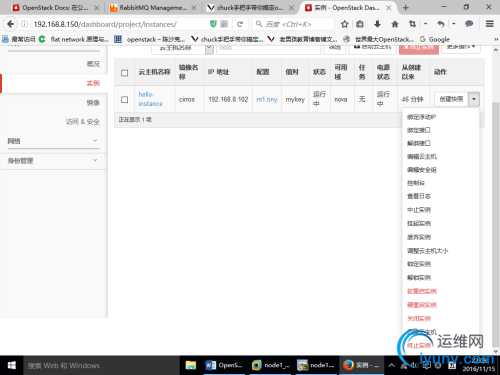Open the Google bookmark
This screenshot has height=375, width=500.
pyautogui.click(x=435, y=39)
